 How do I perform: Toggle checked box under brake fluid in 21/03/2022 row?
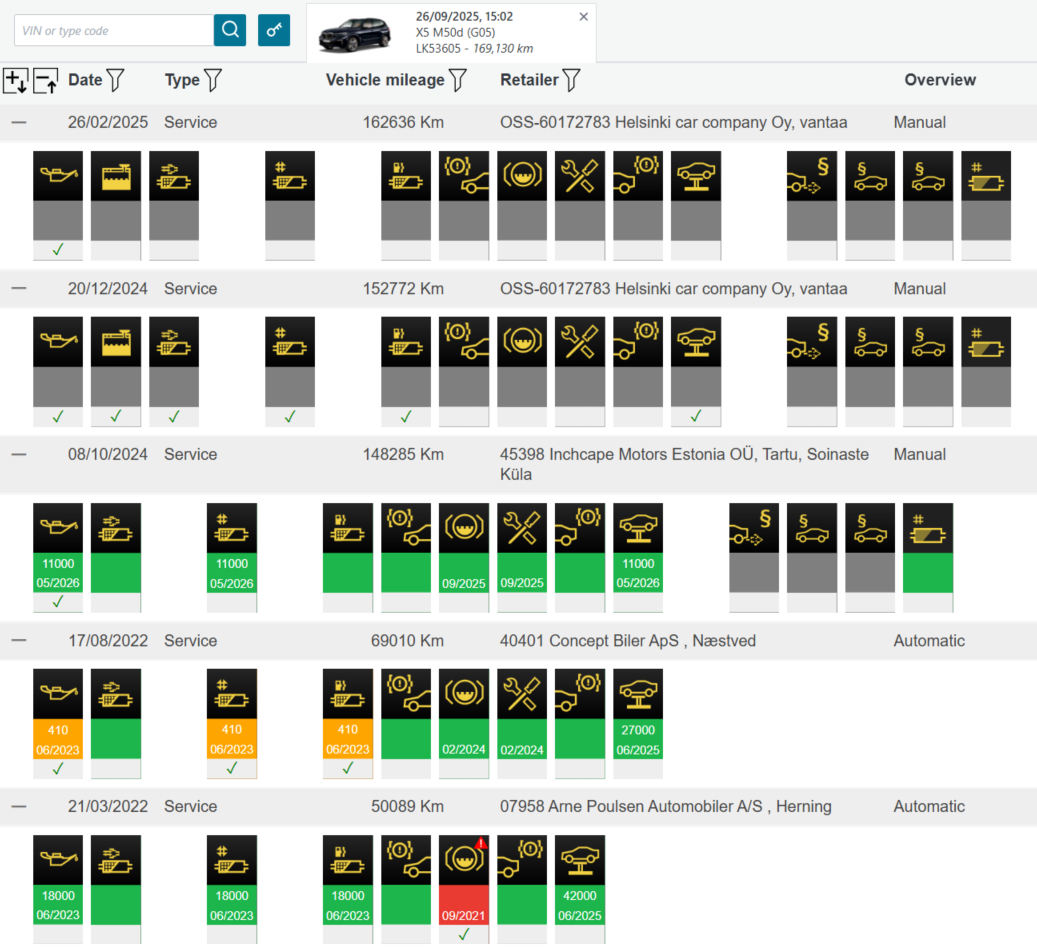(x=464, y=935)
